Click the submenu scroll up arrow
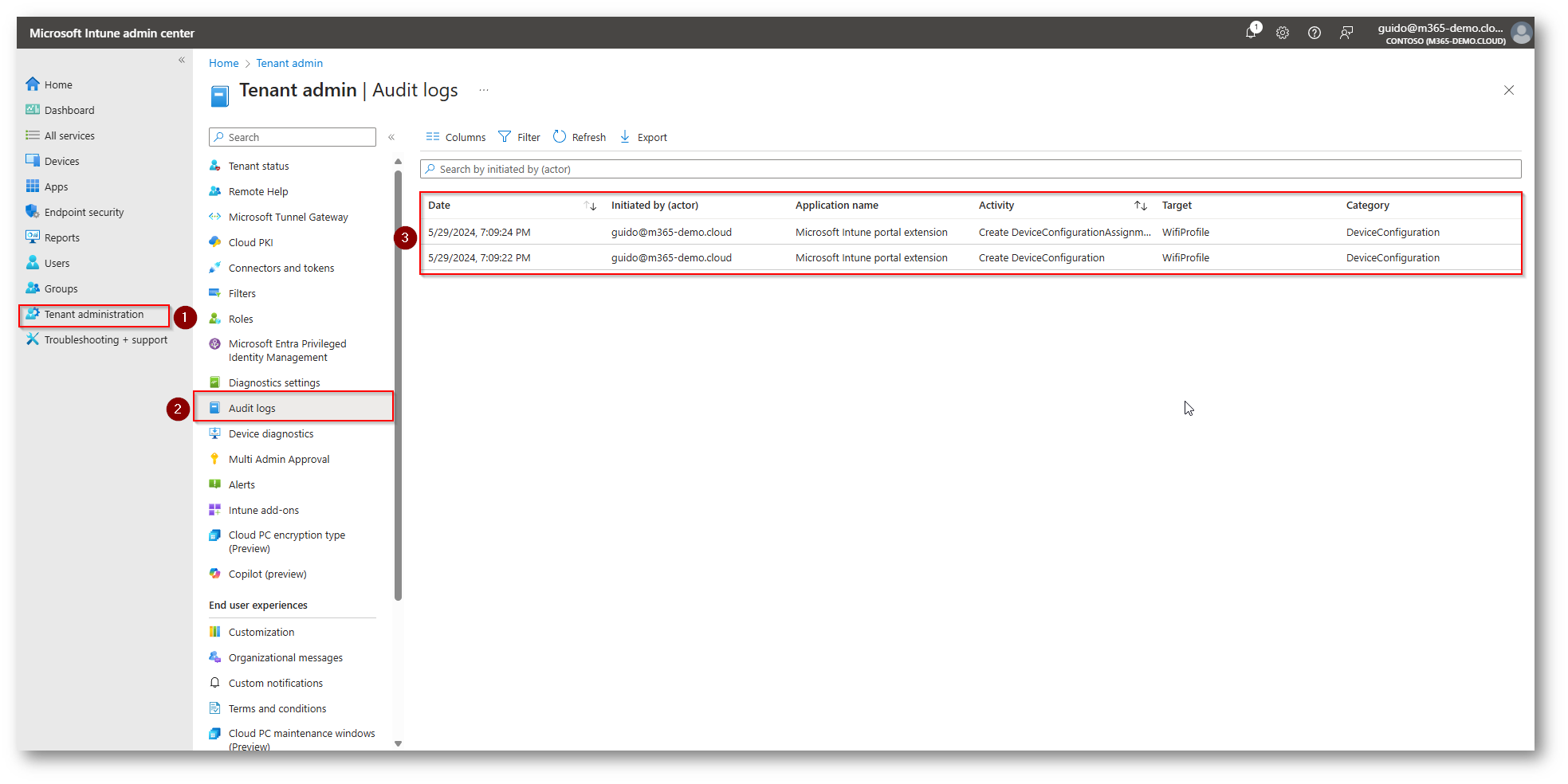The image size is (1568, 784). tap(398, 162)
